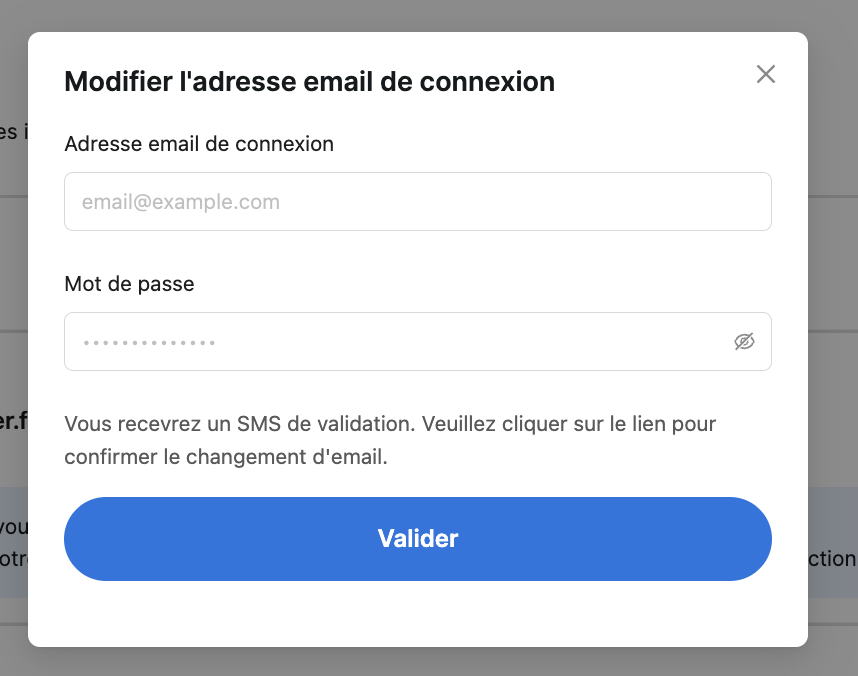Click the word 'Valider' on the blue button
The height and width of the screenshot is (676, 858).
(418, 539)
